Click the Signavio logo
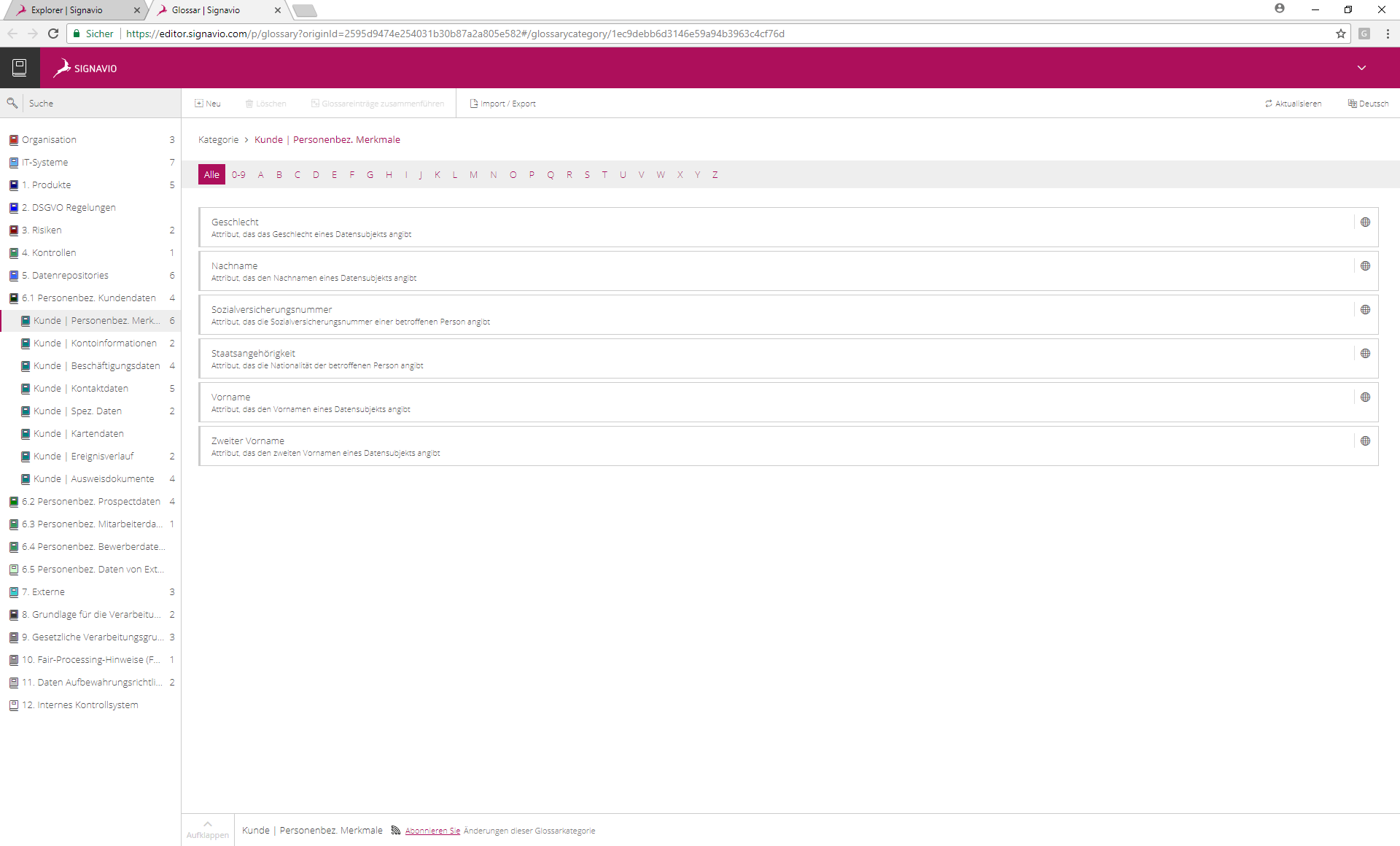The height and width of the screenshot is (846, 1400). pyautogui.click(x=85, y=68)
